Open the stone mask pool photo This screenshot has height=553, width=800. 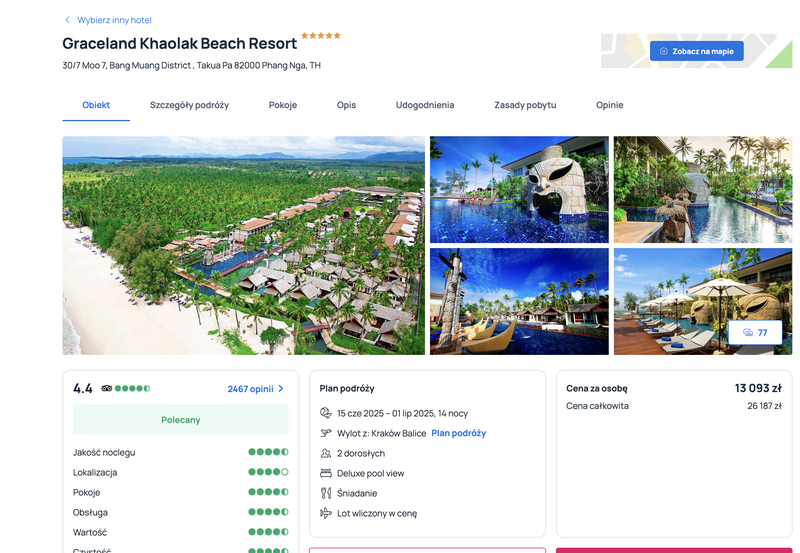pos(519,189)
